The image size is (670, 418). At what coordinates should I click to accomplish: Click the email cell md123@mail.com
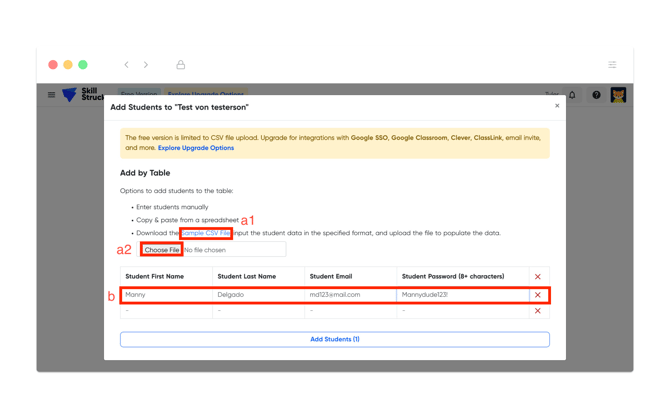tap(350, 295)
